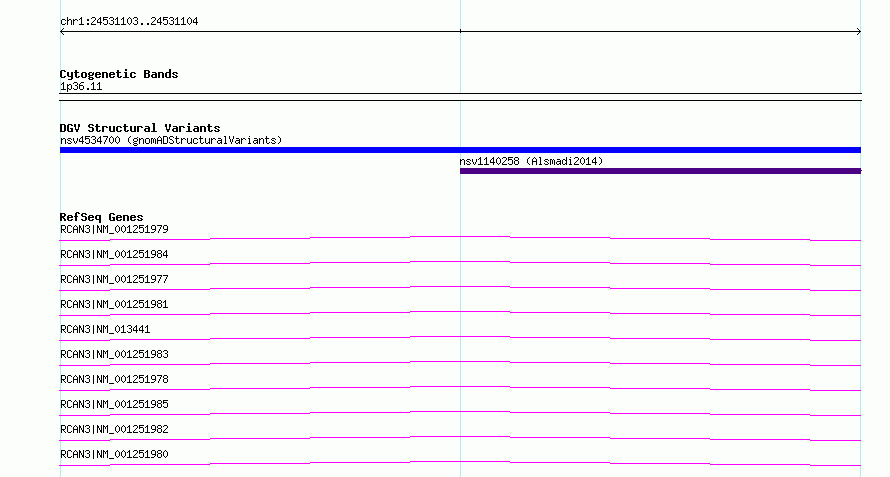Viewport: 890px width, 477px height.
Task: Click the purple nsv1140258 variant bar
Action: (x=660, y=171)
